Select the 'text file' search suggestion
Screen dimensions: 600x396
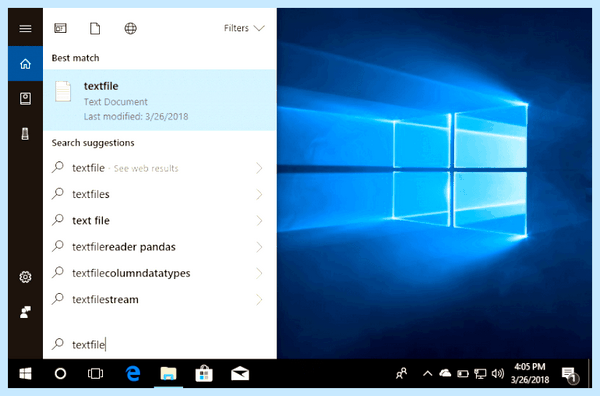[160, 220]
